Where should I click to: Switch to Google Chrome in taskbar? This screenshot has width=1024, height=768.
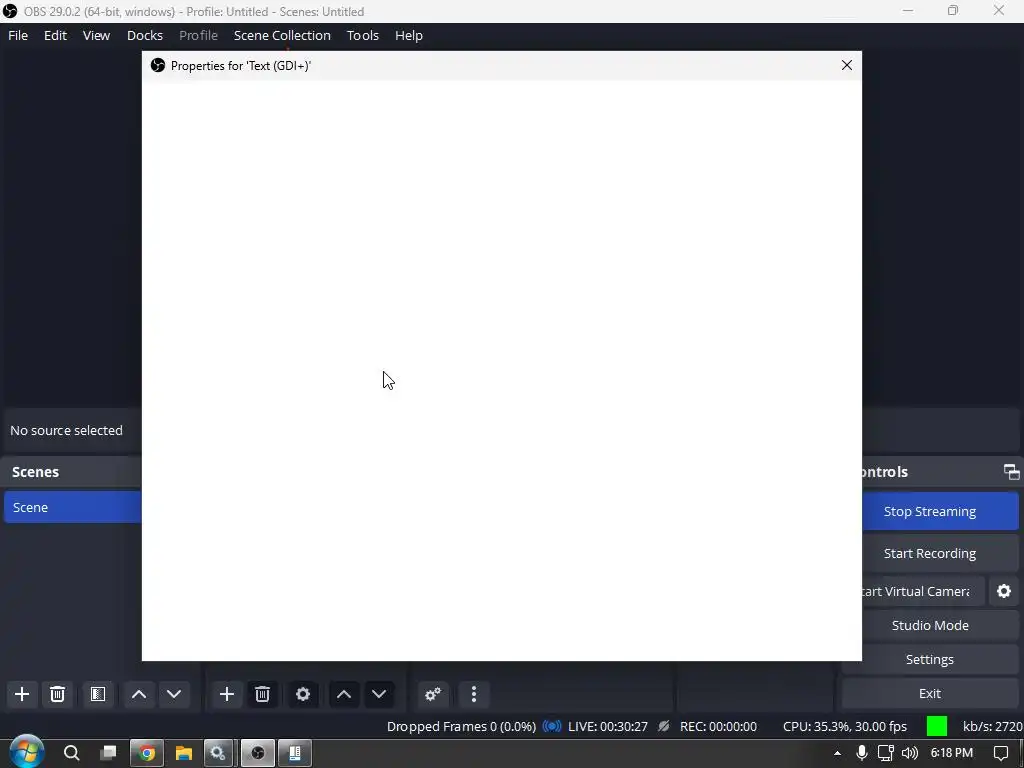(147, 754)
